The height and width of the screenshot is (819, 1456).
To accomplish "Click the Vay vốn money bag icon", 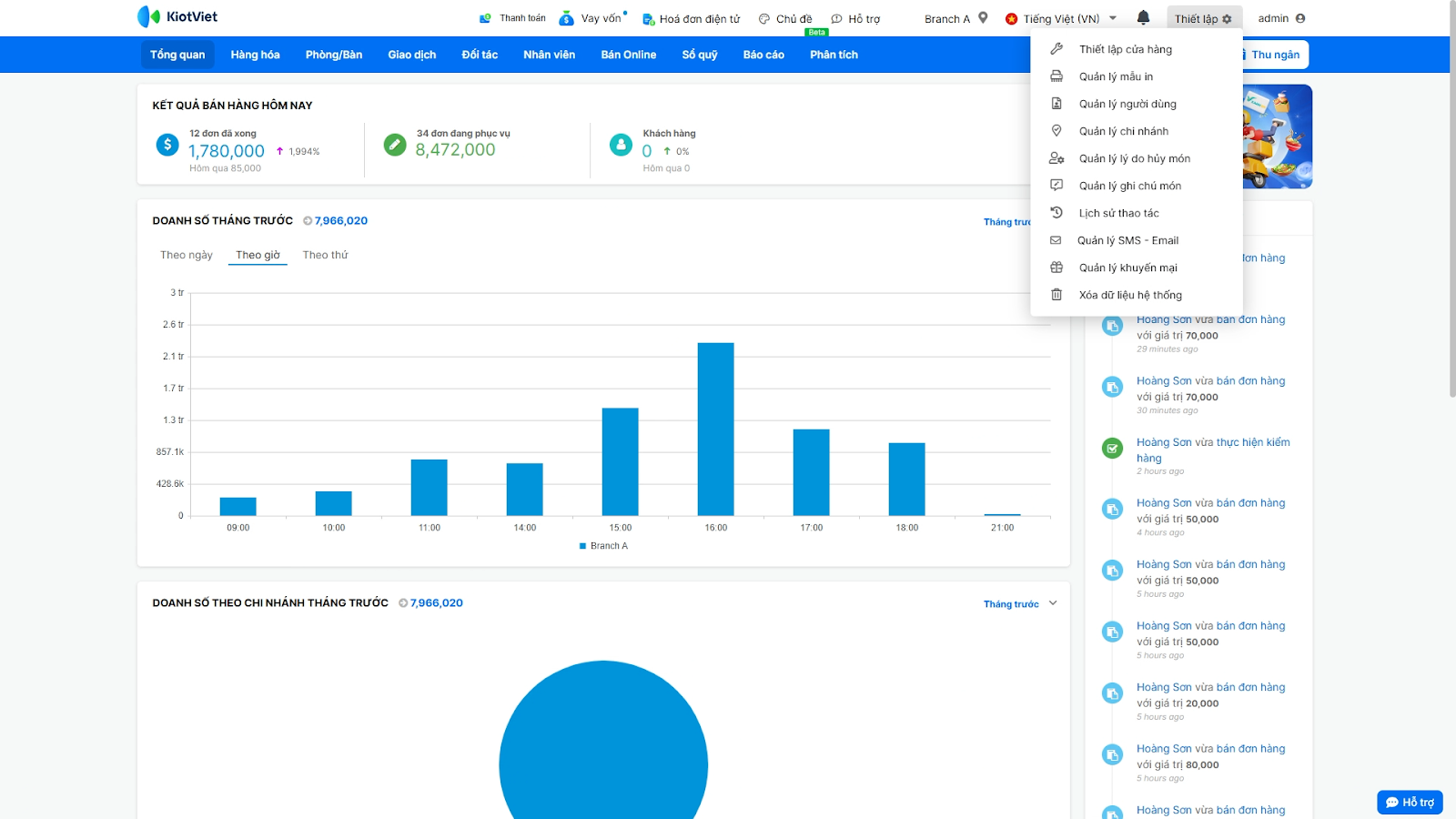I will (x=566, y=18).
